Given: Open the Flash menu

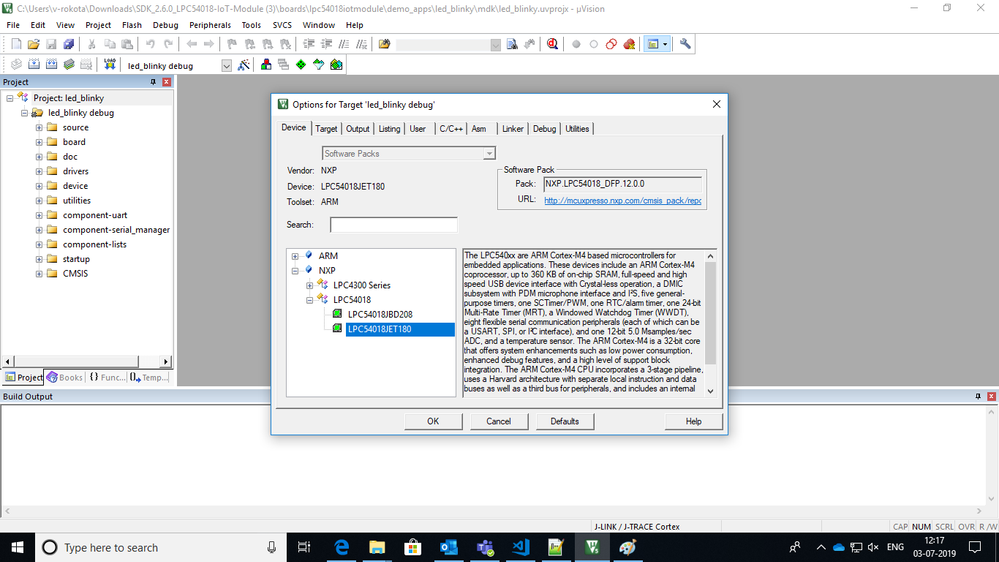Looking at the screenshot, I should tap(132, 25).
